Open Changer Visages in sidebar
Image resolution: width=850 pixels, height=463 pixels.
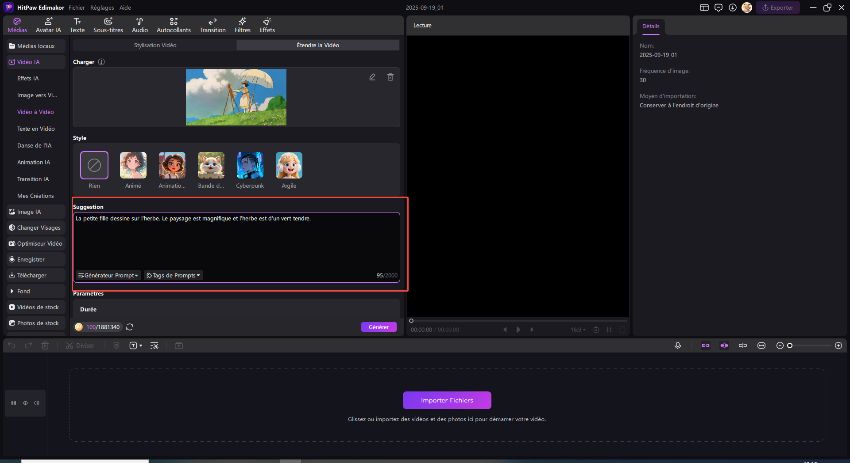36,228
